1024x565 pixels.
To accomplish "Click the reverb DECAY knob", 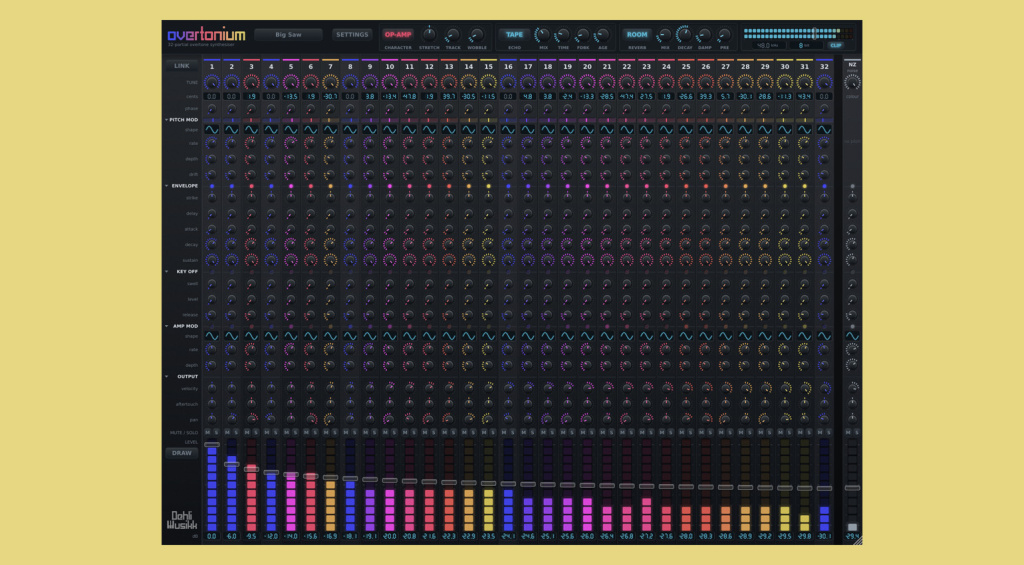I will tap(684, 34).
